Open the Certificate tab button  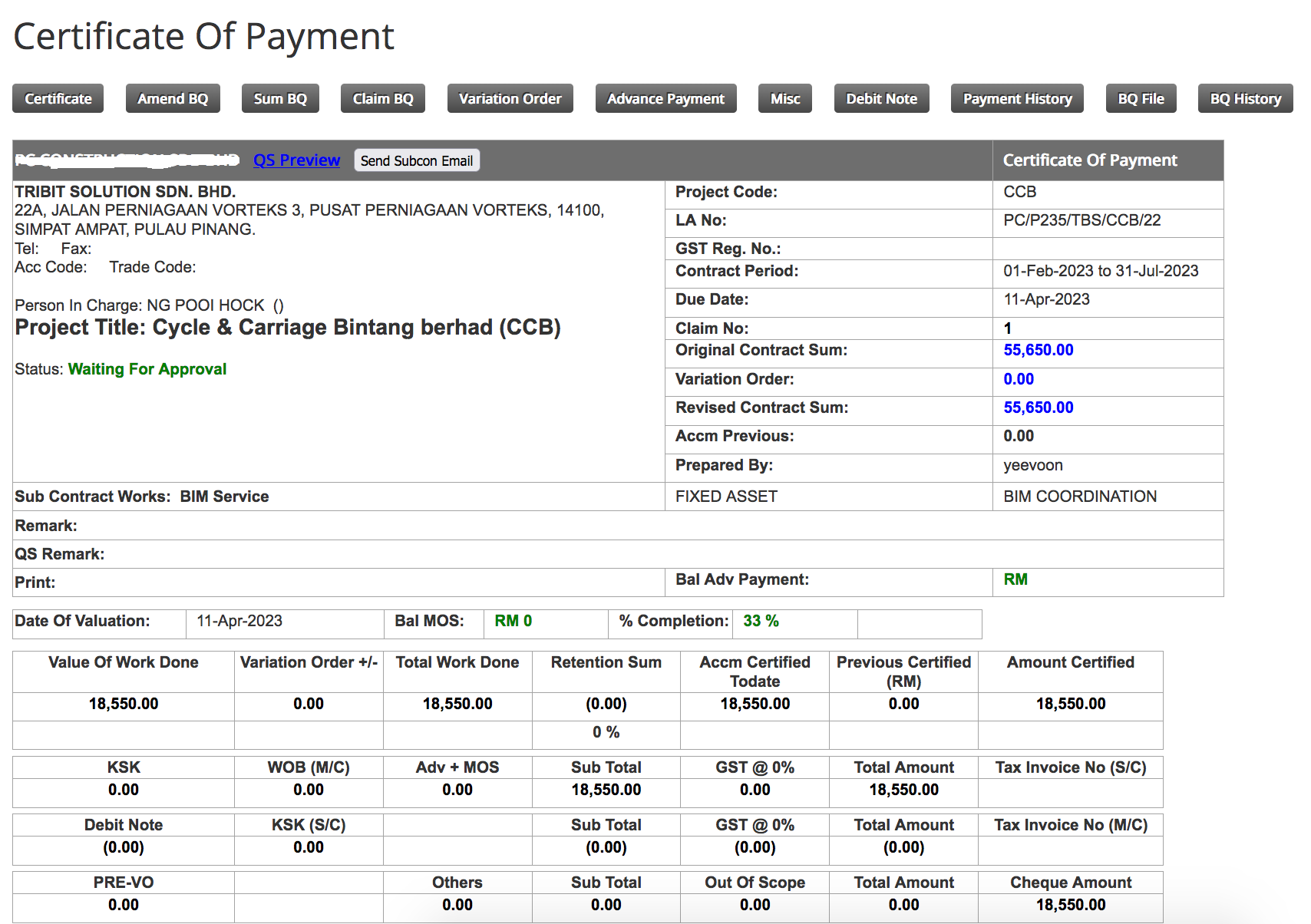(x=58, y=99)
